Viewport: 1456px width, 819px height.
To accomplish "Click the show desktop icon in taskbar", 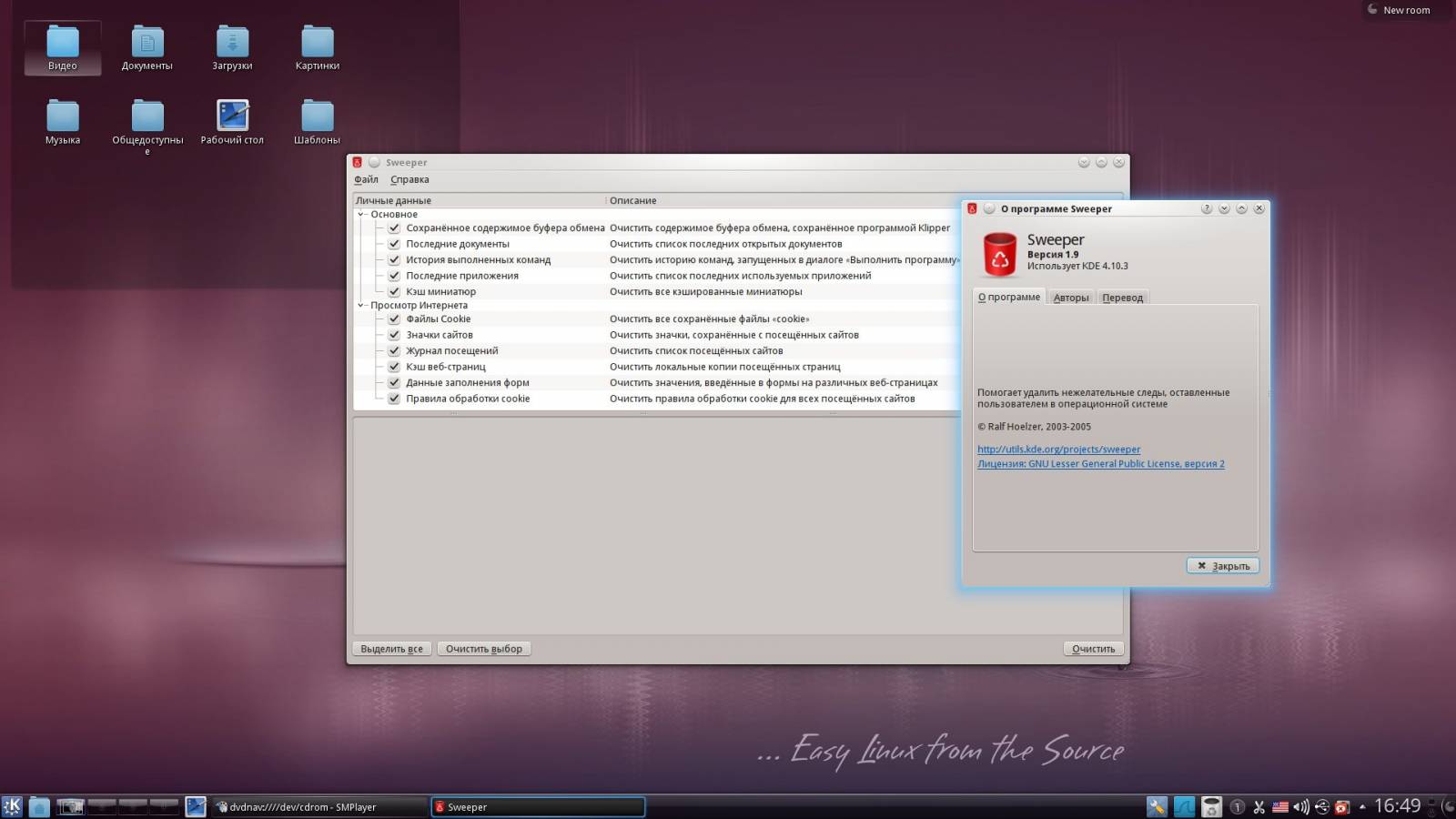I will 196,806.
